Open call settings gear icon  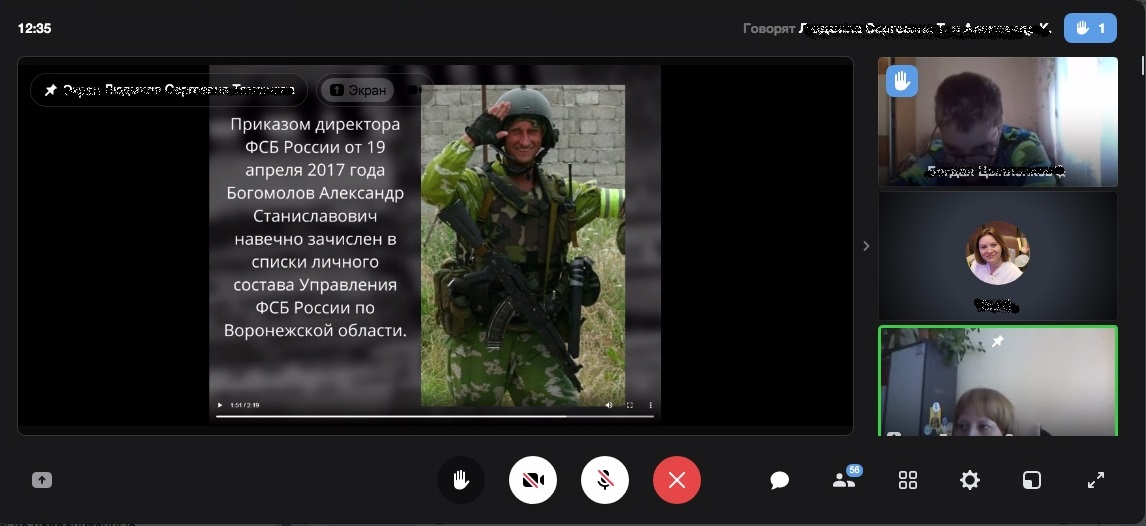[970, 480]
